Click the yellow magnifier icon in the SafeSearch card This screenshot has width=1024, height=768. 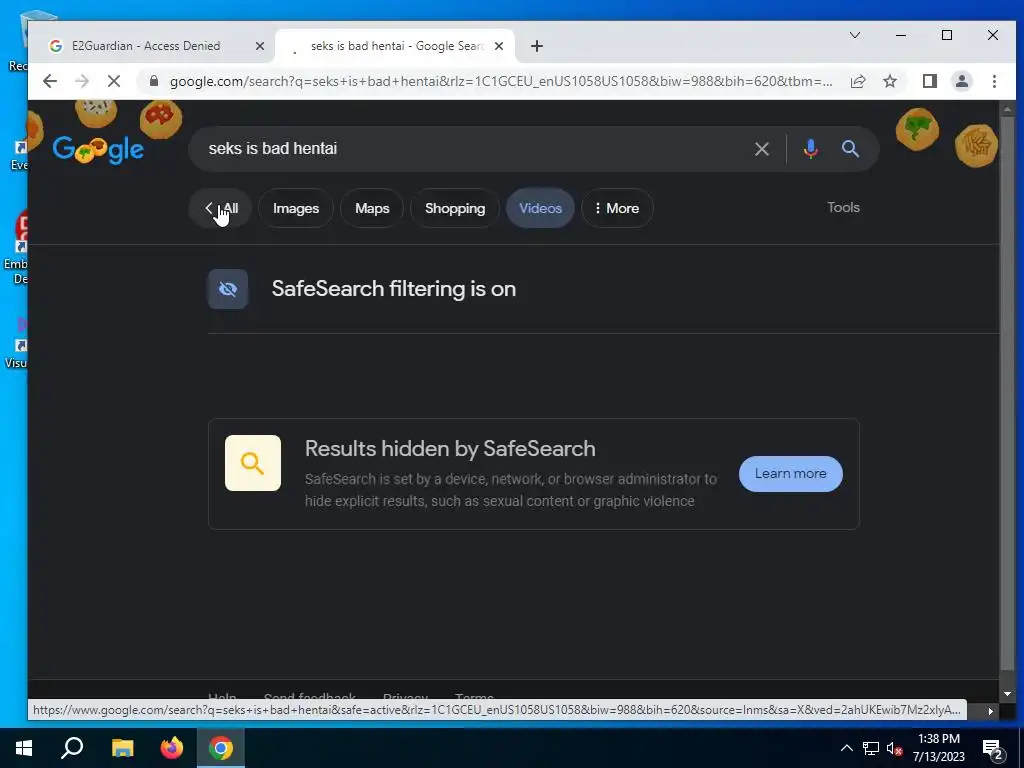coord(253,463)
